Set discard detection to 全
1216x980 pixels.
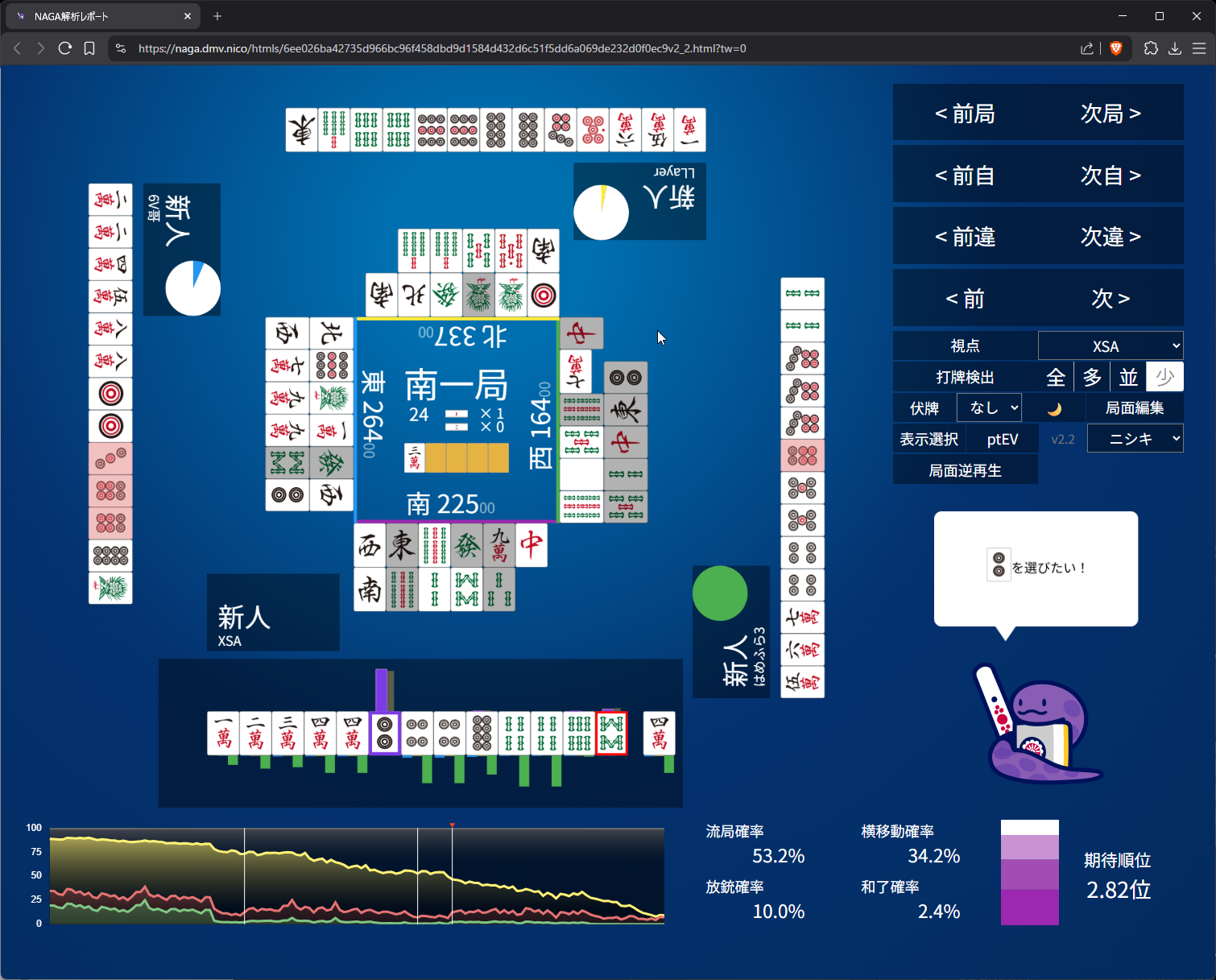pos(1056,377)
